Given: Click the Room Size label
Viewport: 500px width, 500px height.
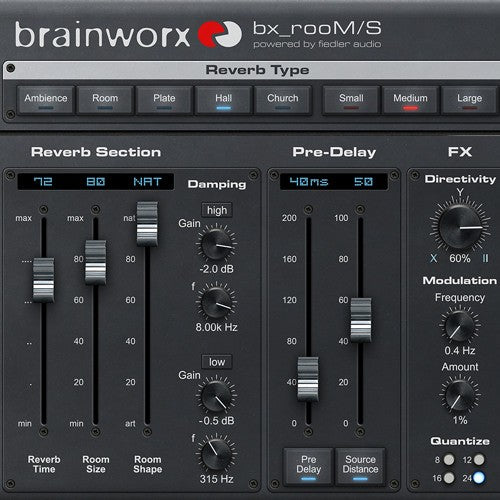Looking at the screenshot, I should [x=96, y=464].
